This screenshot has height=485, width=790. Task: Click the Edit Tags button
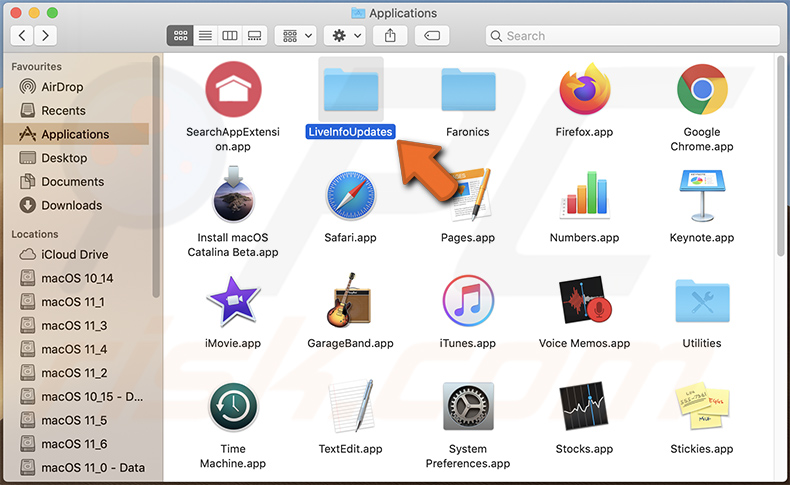[432, 36]
